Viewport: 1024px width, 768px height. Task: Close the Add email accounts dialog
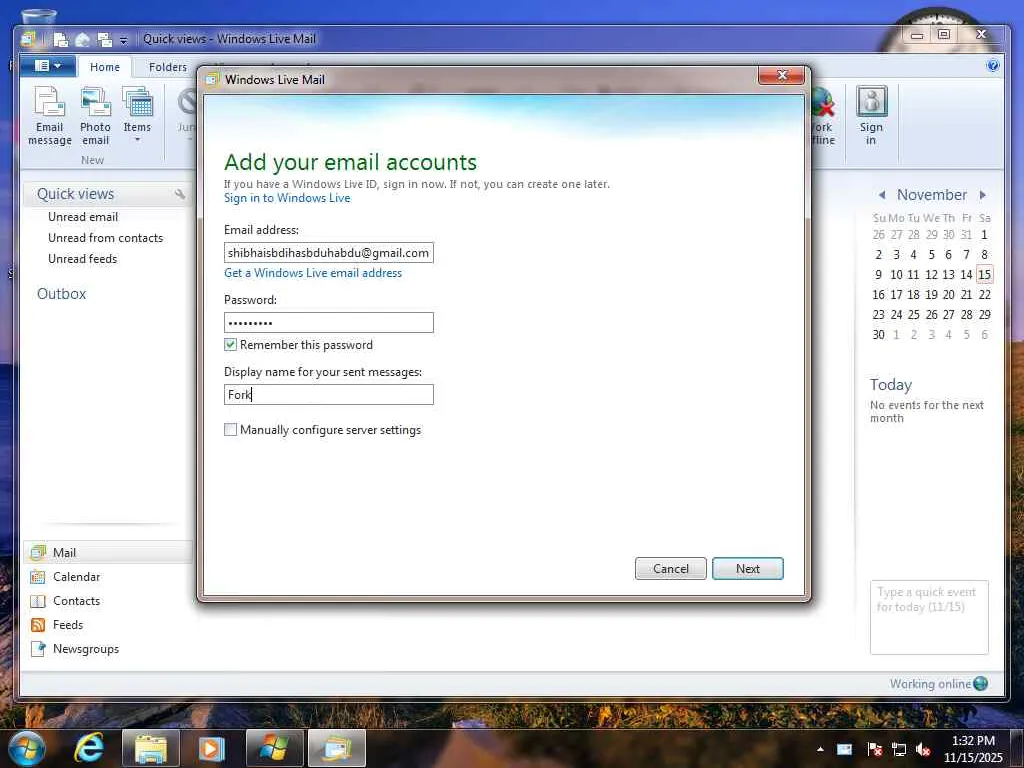click(782, 75)
